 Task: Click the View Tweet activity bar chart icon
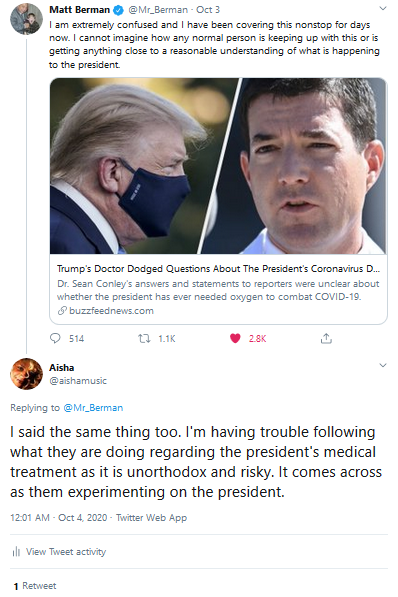(16, 551)
